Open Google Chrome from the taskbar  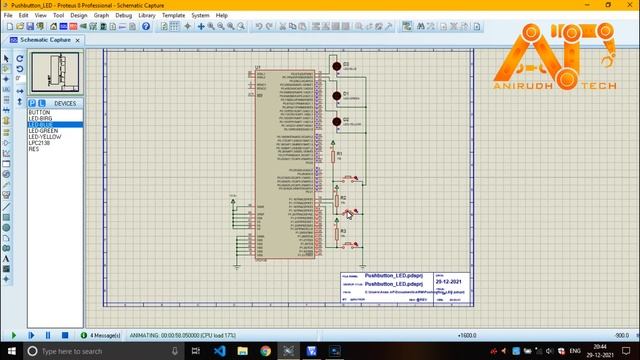click(x=266, y=351)
